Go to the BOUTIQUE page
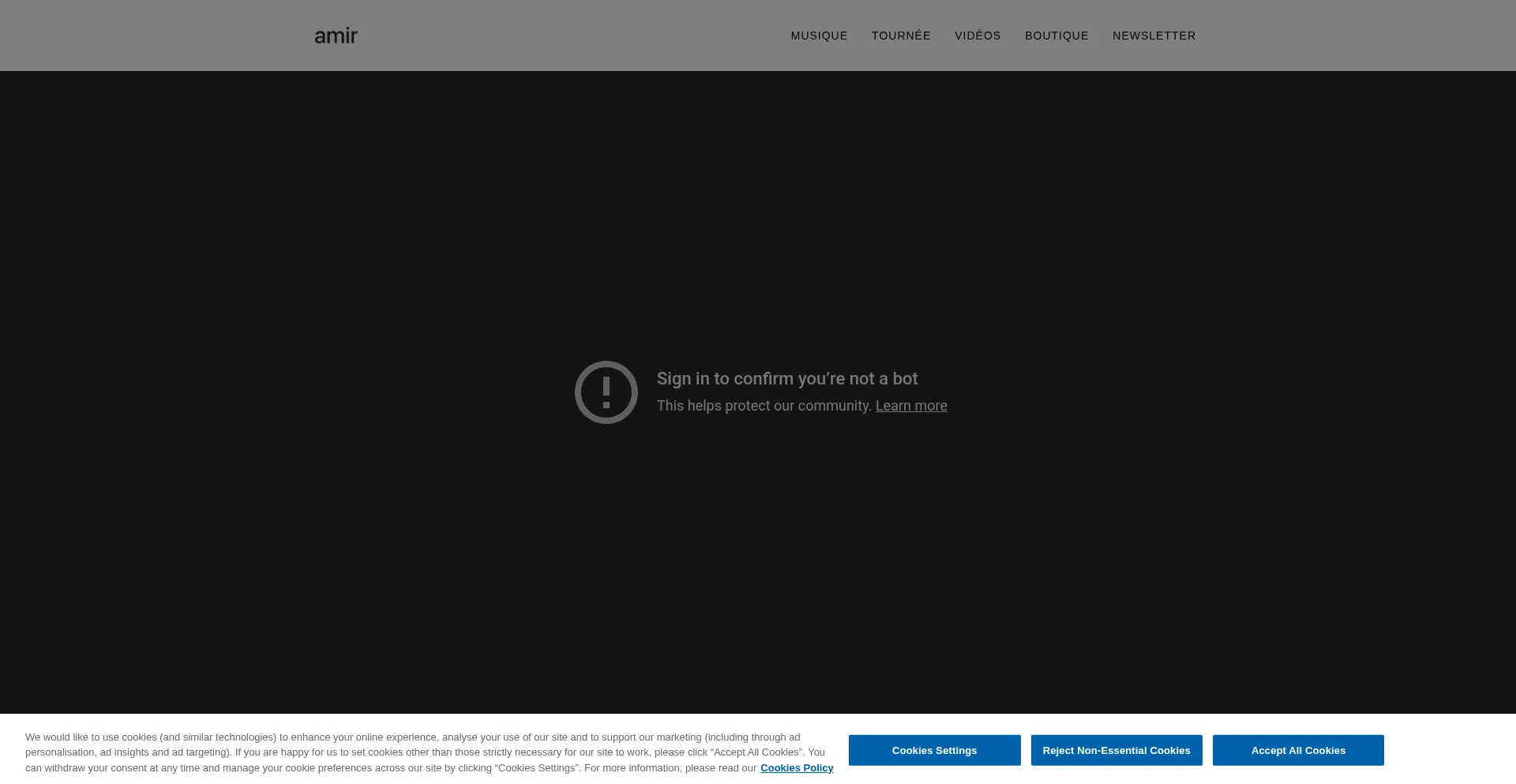This screenshot has width=1516, height=784. [1056, 36]
